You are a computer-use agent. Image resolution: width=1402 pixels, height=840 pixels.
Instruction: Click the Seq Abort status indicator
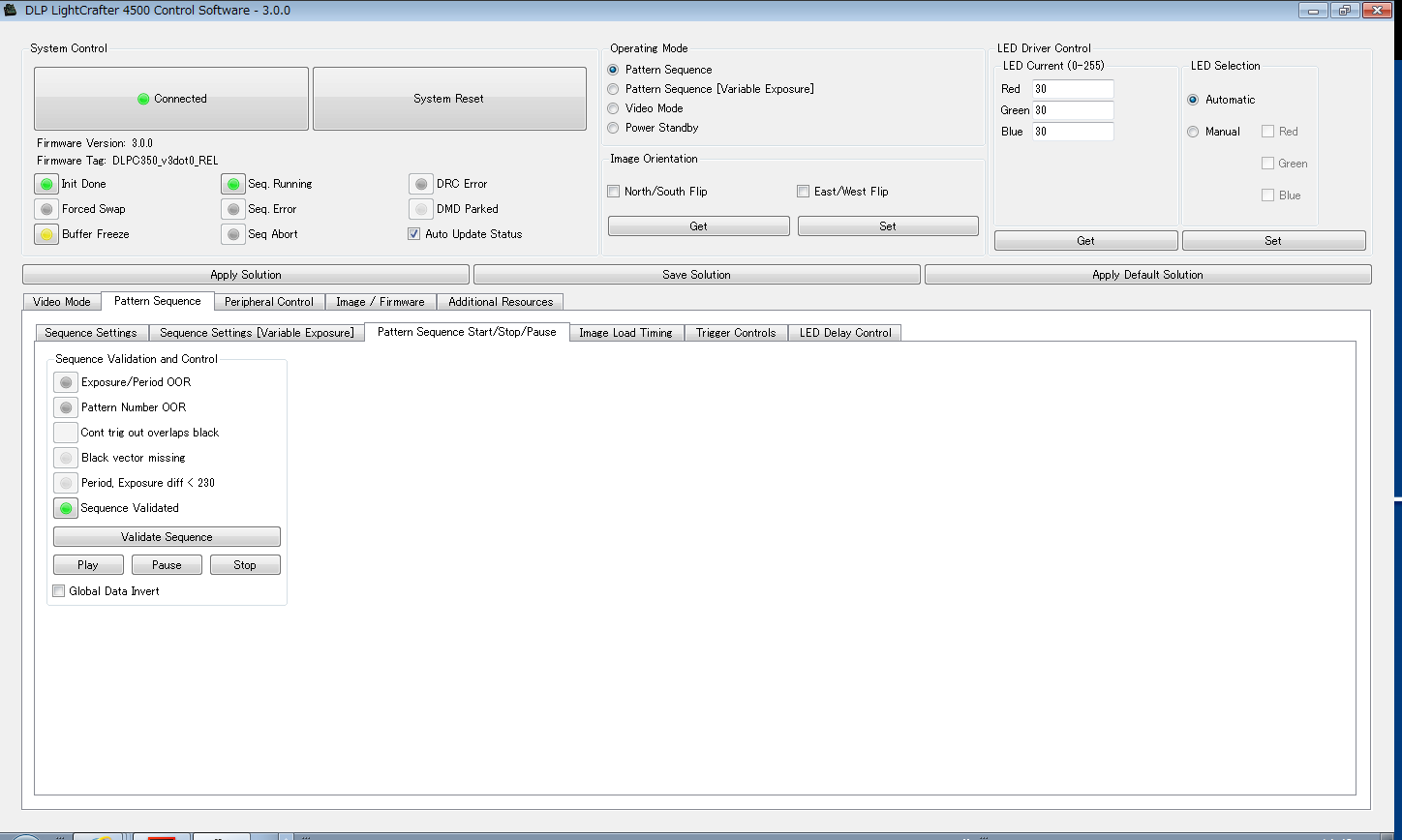point(233,234)
